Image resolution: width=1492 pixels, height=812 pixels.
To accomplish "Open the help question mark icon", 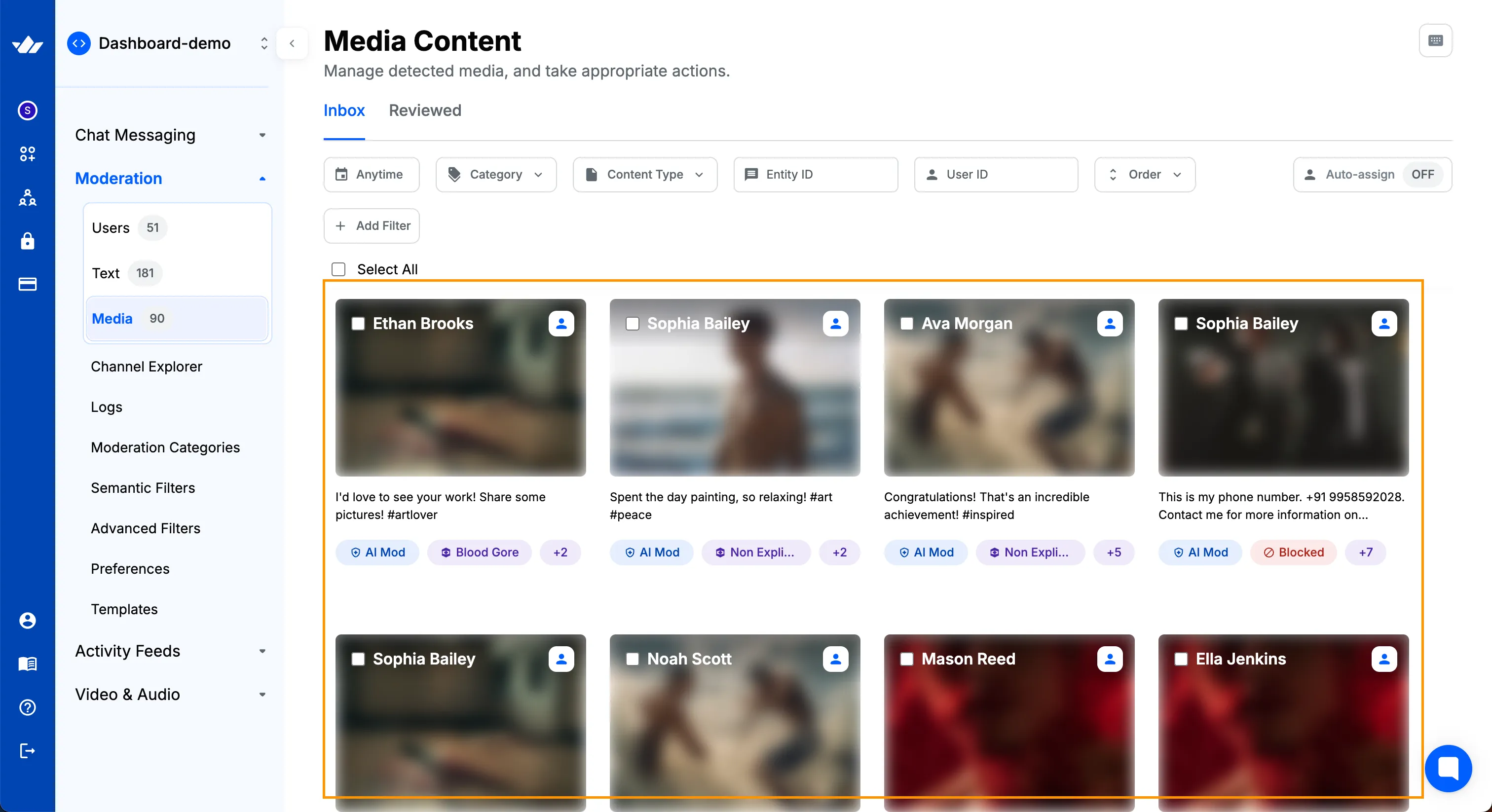I will 27,707.
